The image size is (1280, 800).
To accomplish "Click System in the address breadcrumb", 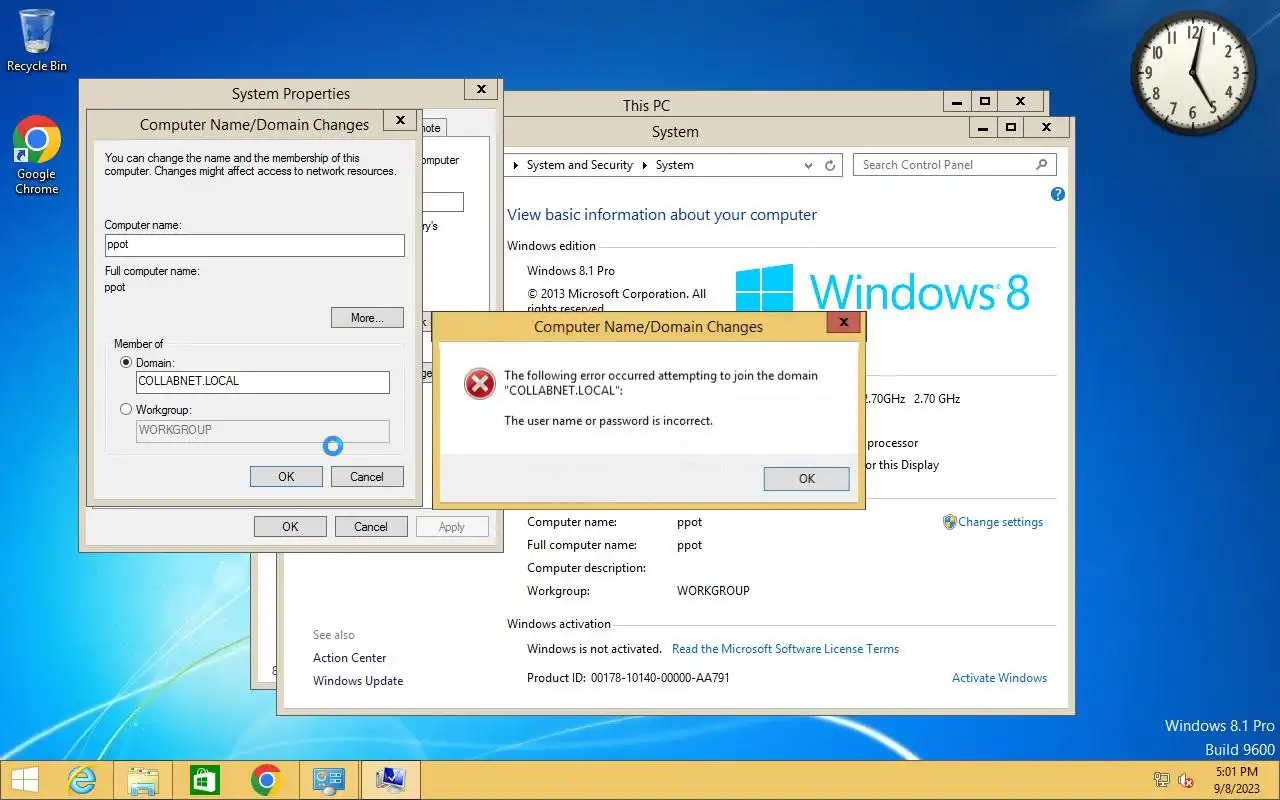I will 674,165.
